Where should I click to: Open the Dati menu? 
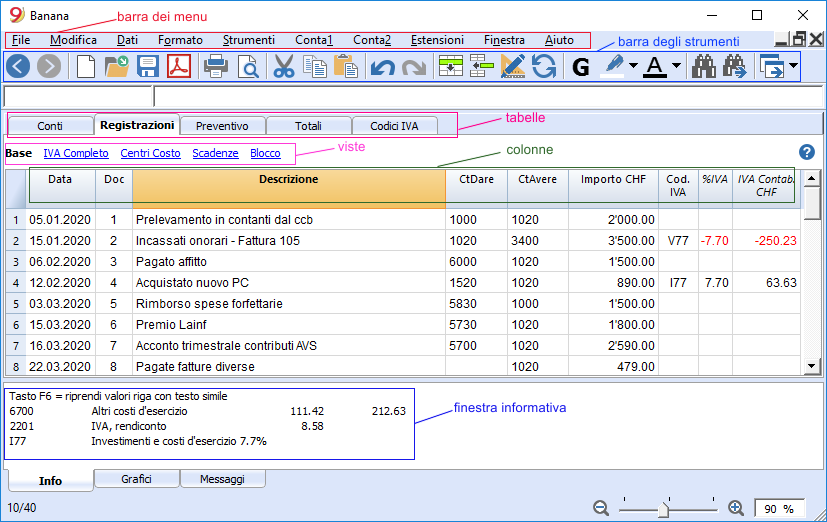click(127, 40)
